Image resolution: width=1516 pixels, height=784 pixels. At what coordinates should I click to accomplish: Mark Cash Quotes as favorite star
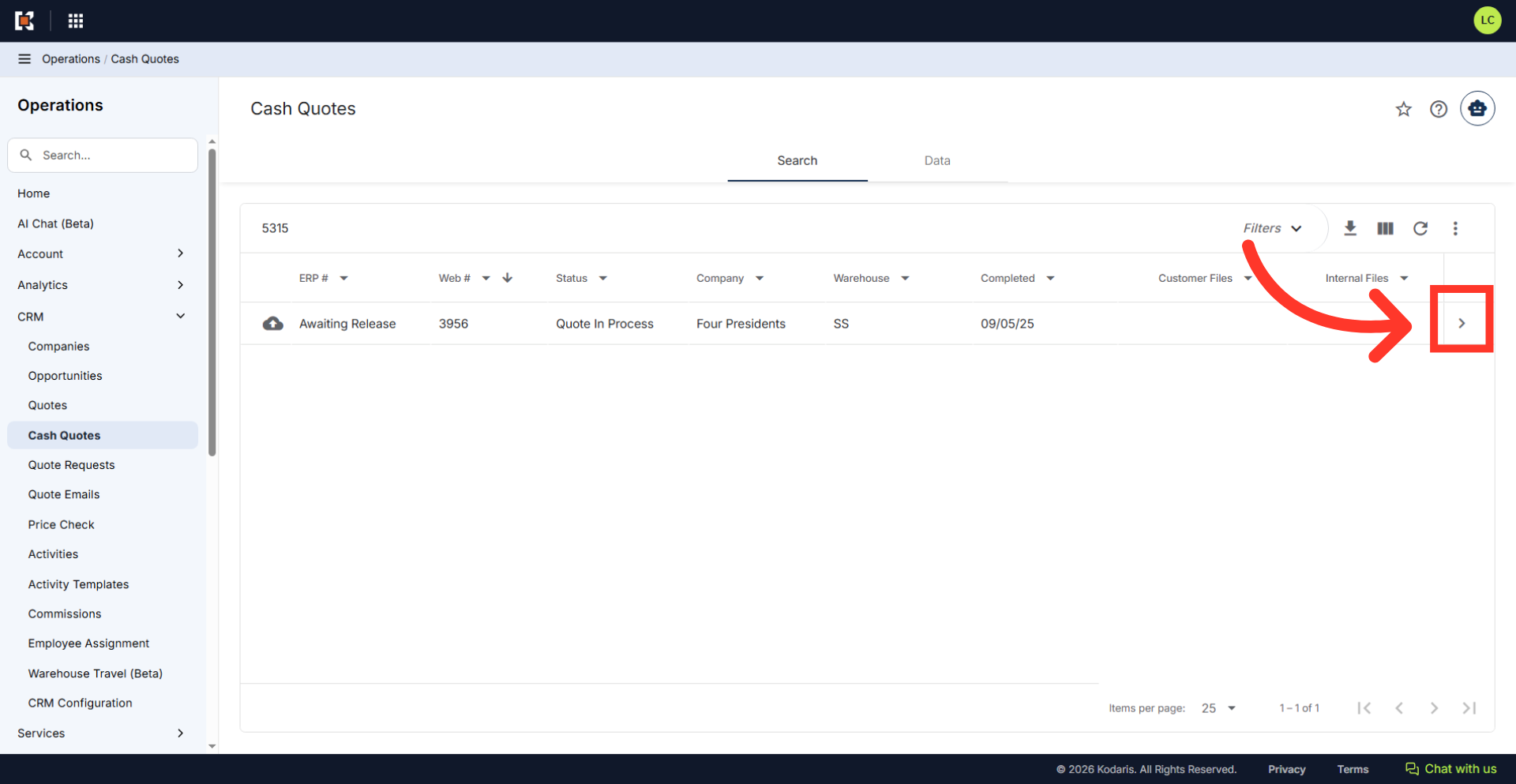pyautogui.click(x=1403, y=109)
